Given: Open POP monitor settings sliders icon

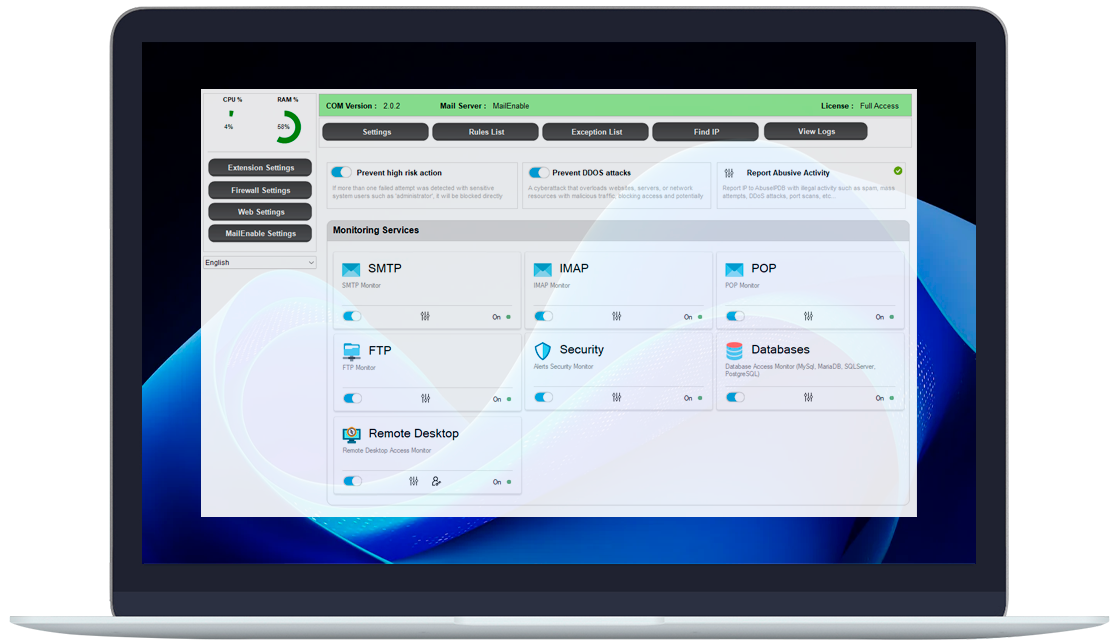Looking at the screenshot, I should pos(808,316).
